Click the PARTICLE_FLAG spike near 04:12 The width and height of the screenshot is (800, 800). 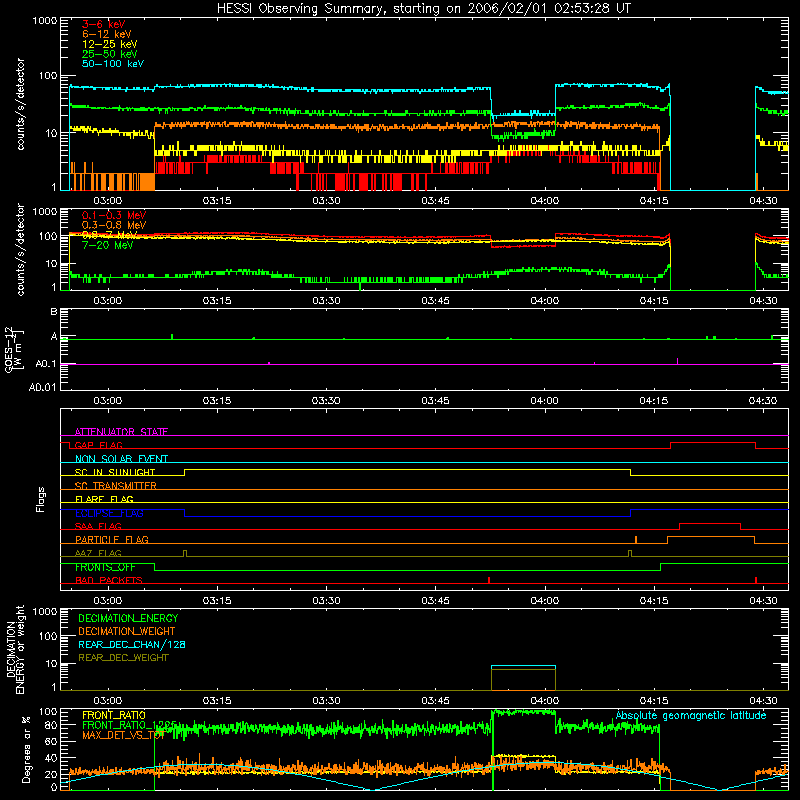[x=636, y=540]
